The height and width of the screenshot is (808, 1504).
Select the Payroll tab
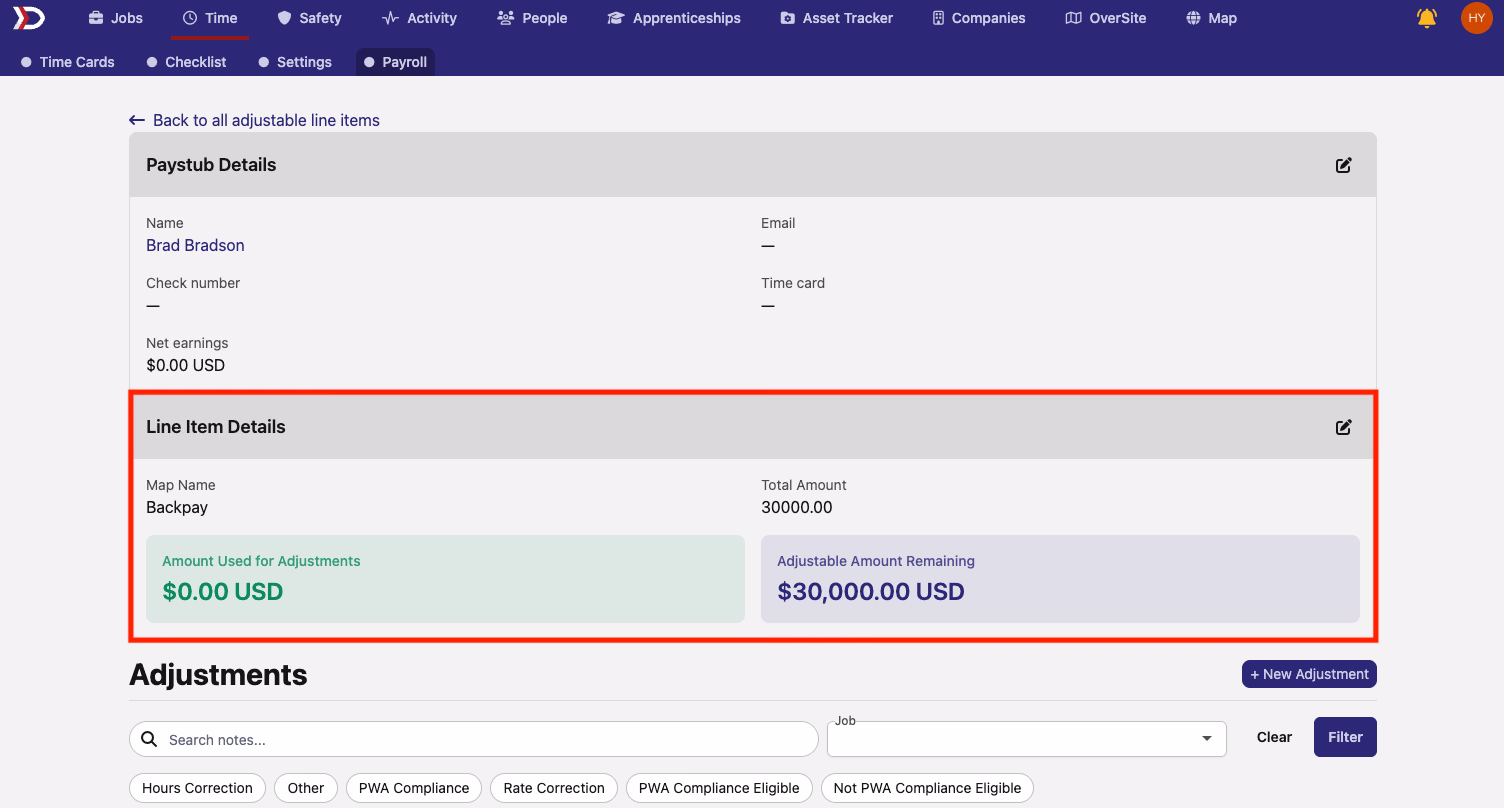tap(395, 62)
